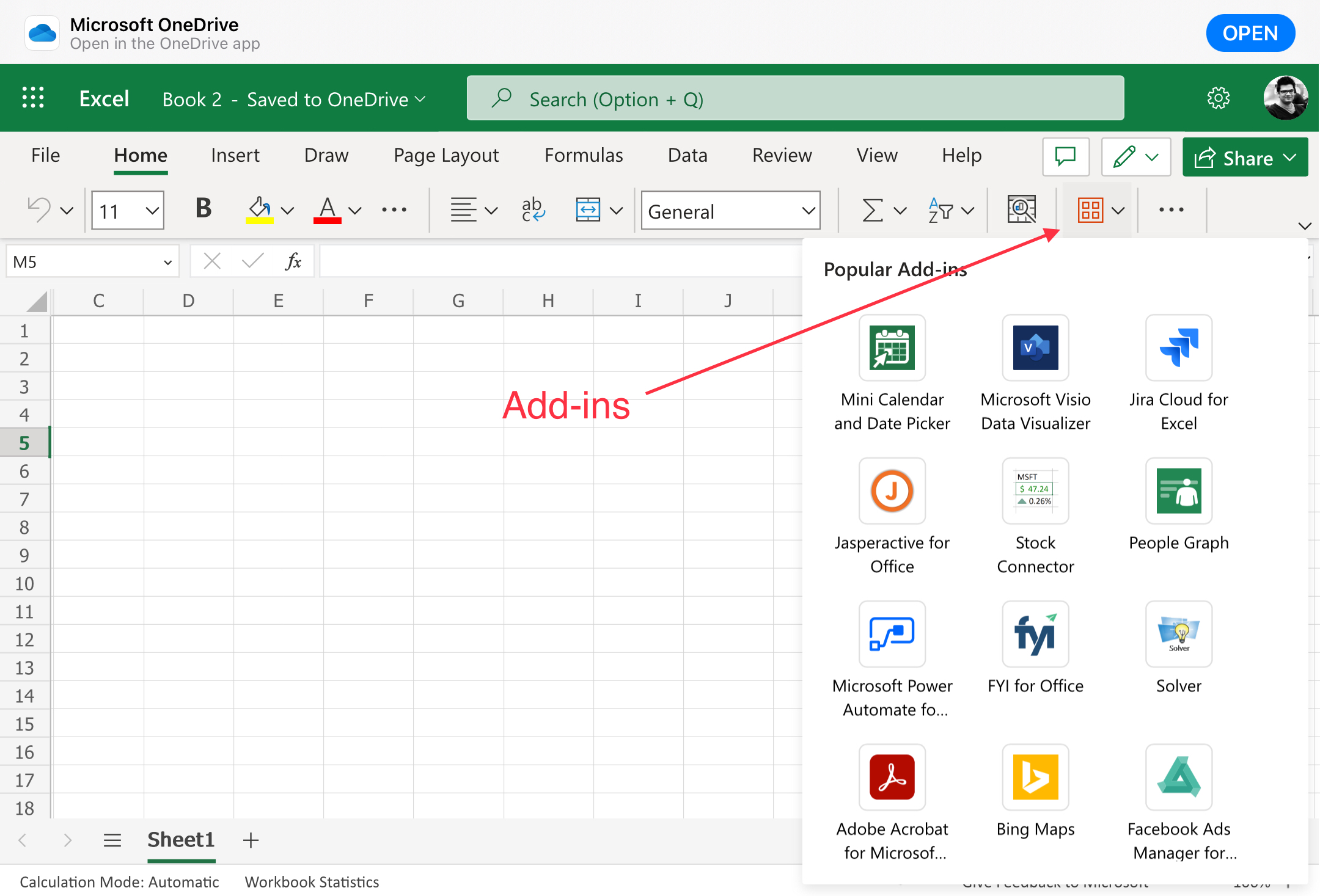The width and height of the screenshot is (1320, 896).
Task: Select the Solver add-in
Action: [x=1179, y=649]
